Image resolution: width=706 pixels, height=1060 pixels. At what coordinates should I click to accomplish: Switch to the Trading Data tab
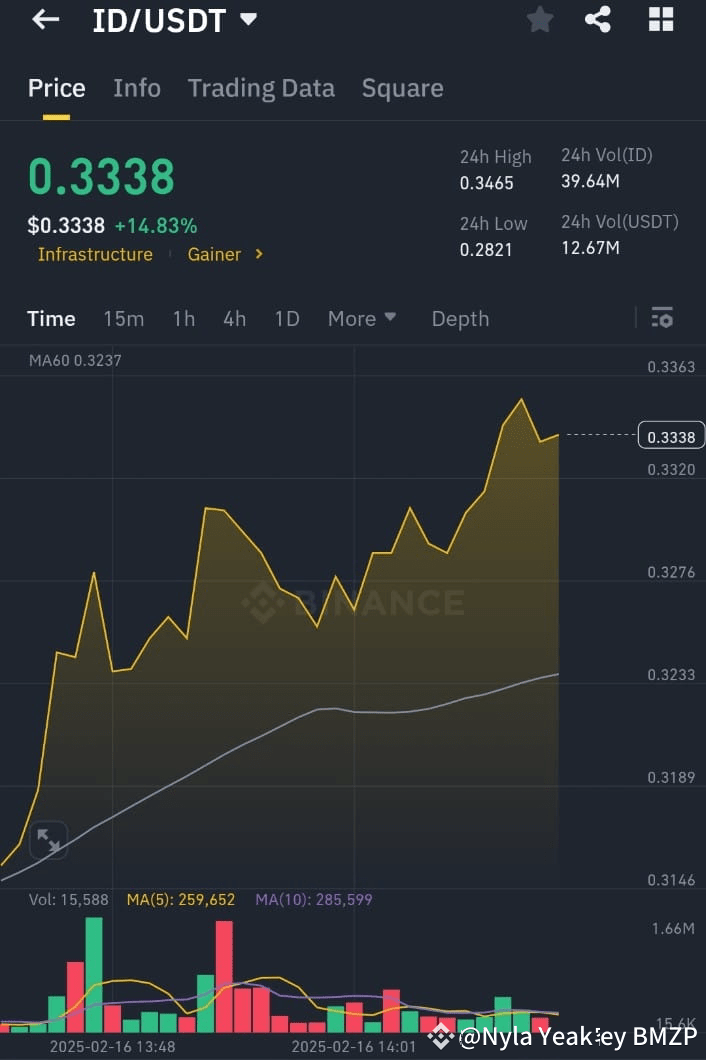[x=261, y=88]
